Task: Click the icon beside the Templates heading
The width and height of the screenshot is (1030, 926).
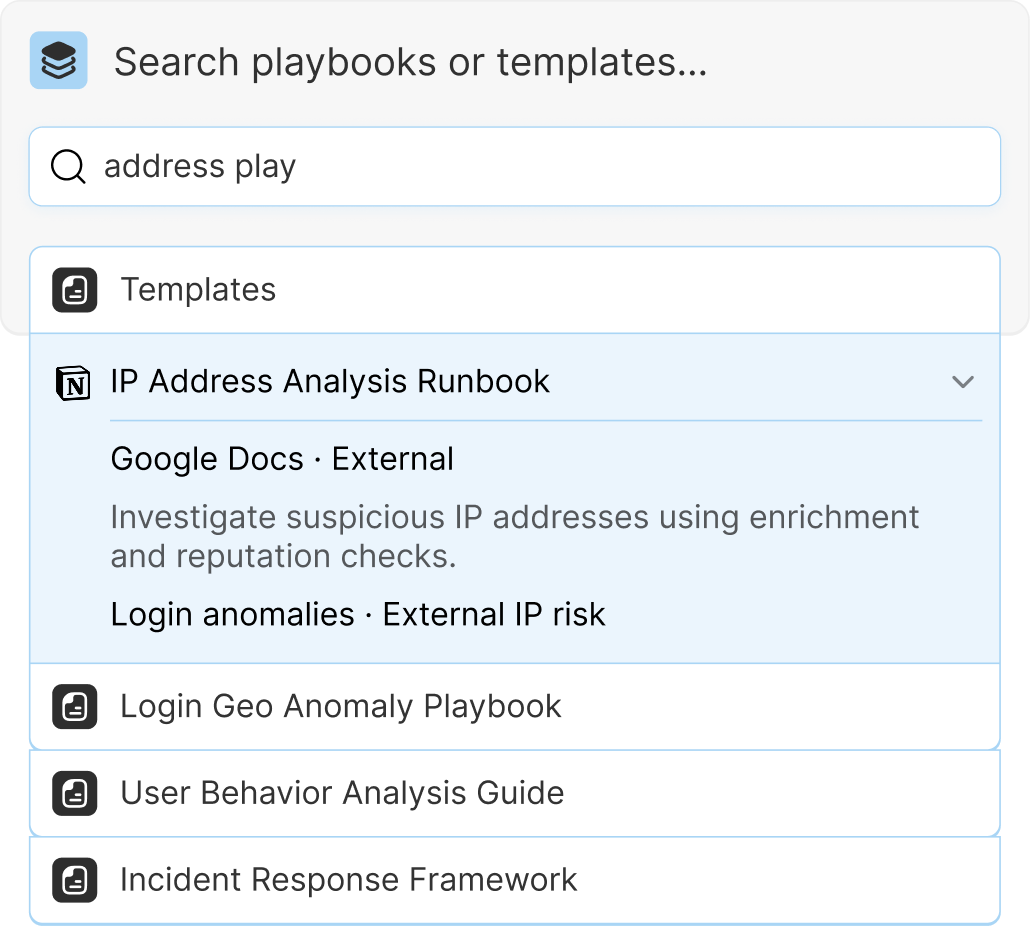Action: coord(74,289)
